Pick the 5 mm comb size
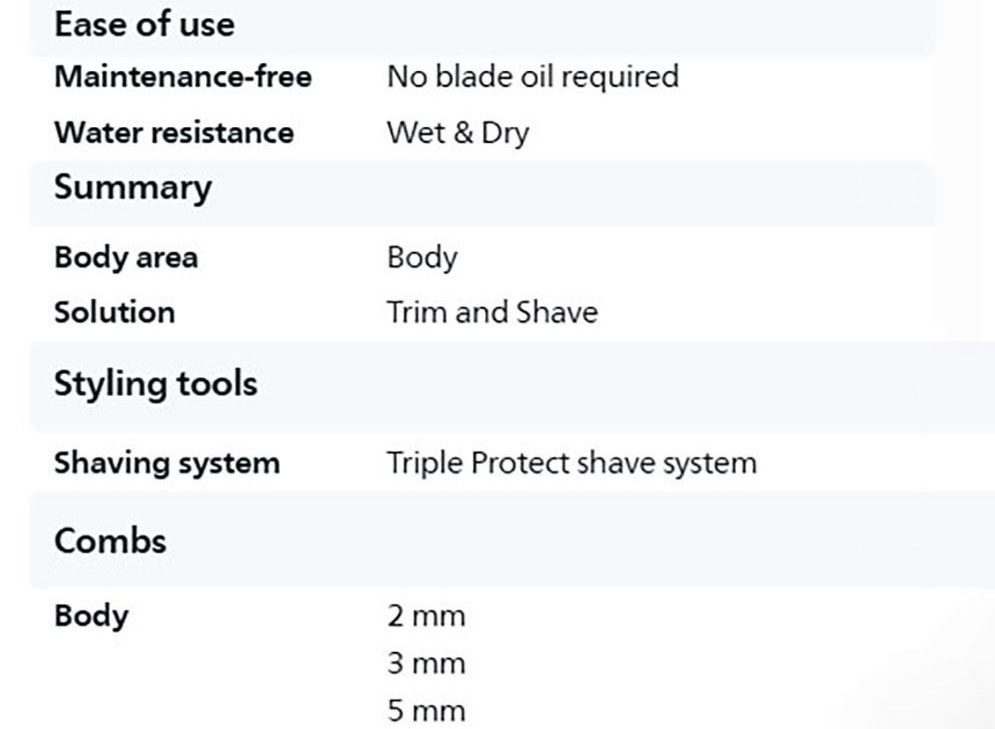The image size is (995, 729). click(x=426, y=712)
